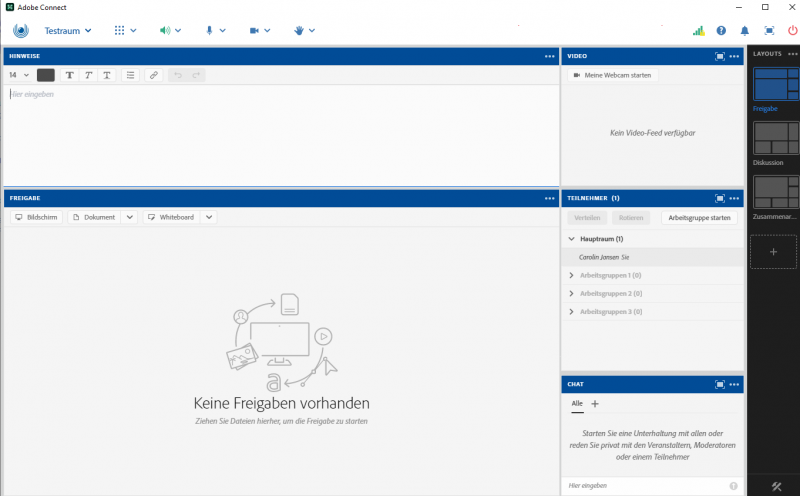Viewport: 800px width, 496px height.
Task: Click the Rotieren button
Action: pos(631,217)
